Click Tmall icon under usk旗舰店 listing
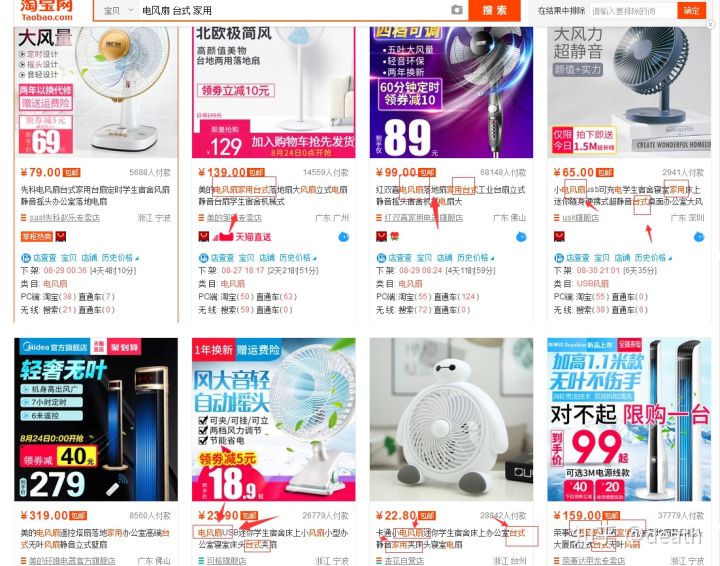The width and height of the screenshot is (720, 566). pyautogui.click(x=559, y=236)
